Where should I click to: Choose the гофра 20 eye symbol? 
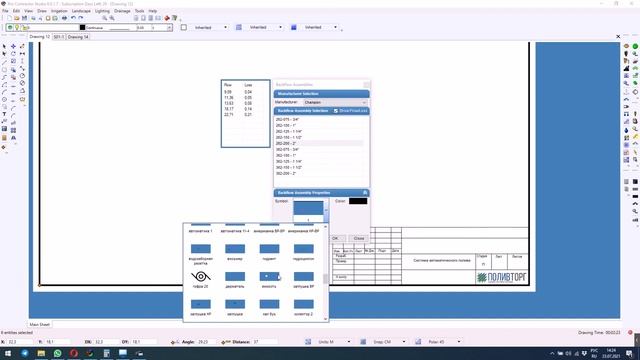[x=201, y=277]
